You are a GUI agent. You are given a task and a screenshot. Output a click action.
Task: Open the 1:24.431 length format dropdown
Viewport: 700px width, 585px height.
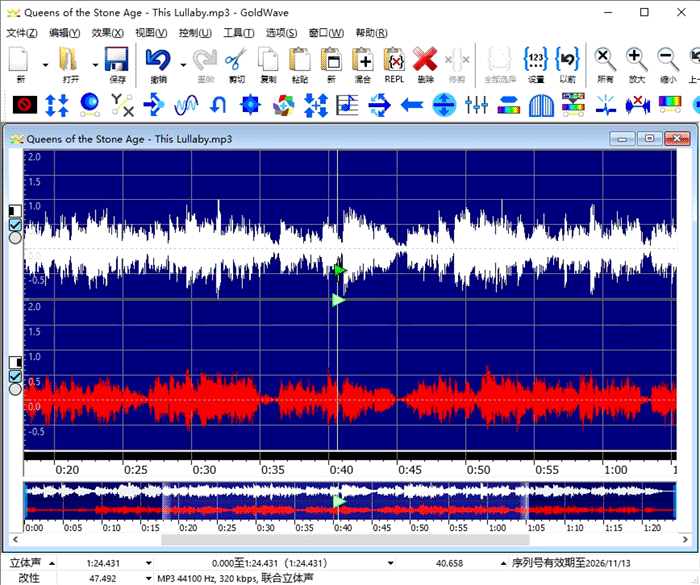pos(149,563)
